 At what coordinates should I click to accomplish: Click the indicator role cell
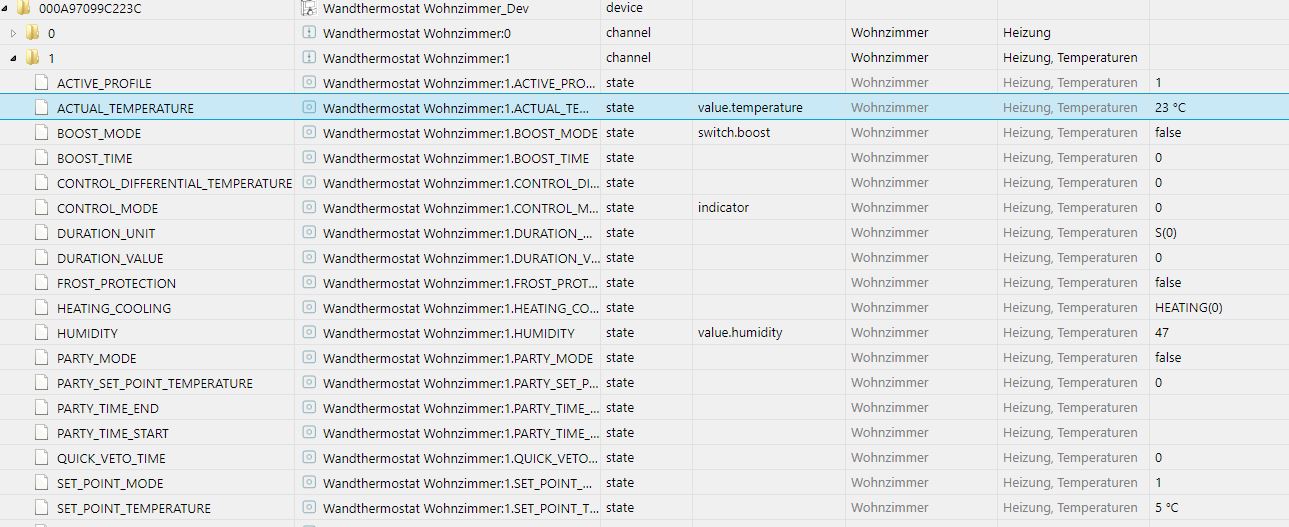click(723, 207)
